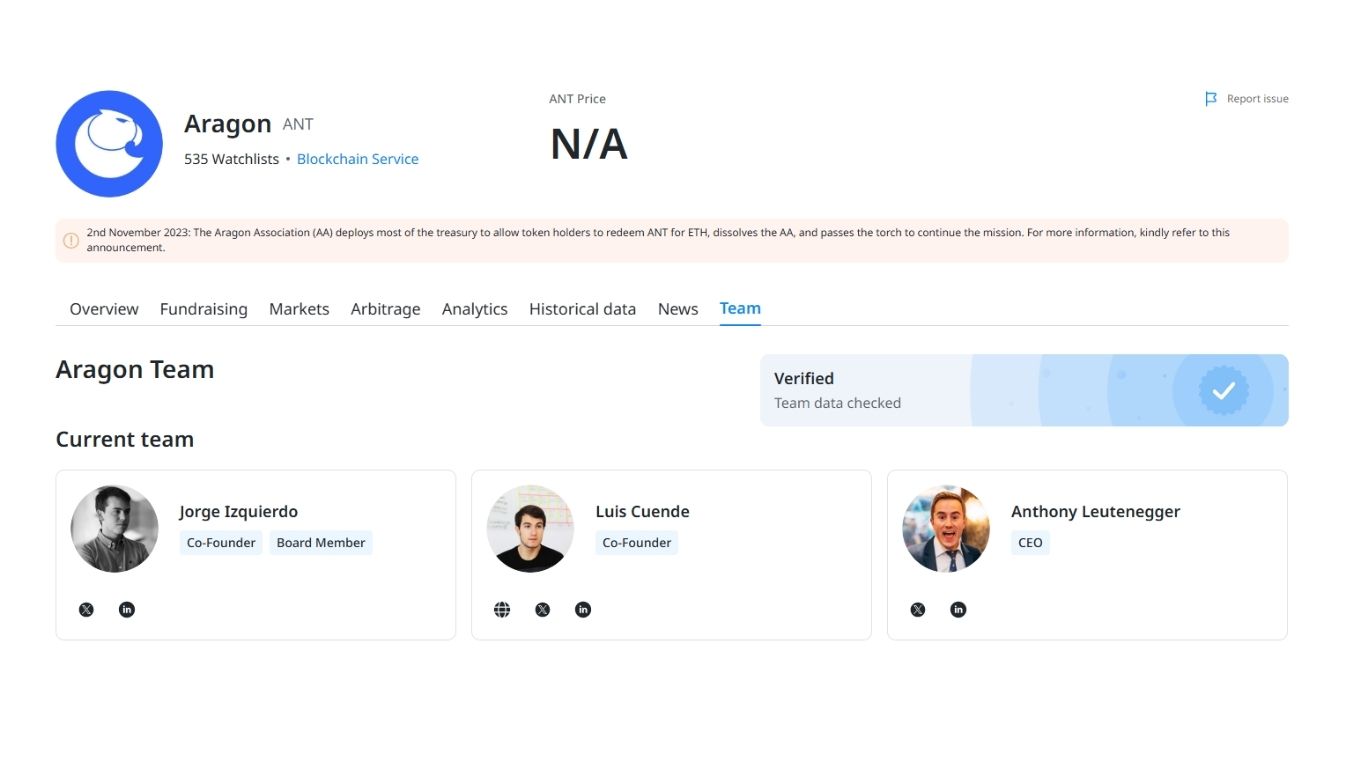Image resolution: width=1366 pixels, height=768 pixels.
Task: Open Anthony Leutenegger's LinkedIn icon
Action: click(958, 609)
